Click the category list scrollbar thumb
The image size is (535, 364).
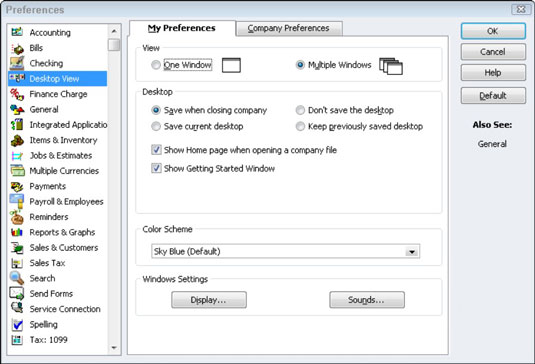[x=114, y=45]
